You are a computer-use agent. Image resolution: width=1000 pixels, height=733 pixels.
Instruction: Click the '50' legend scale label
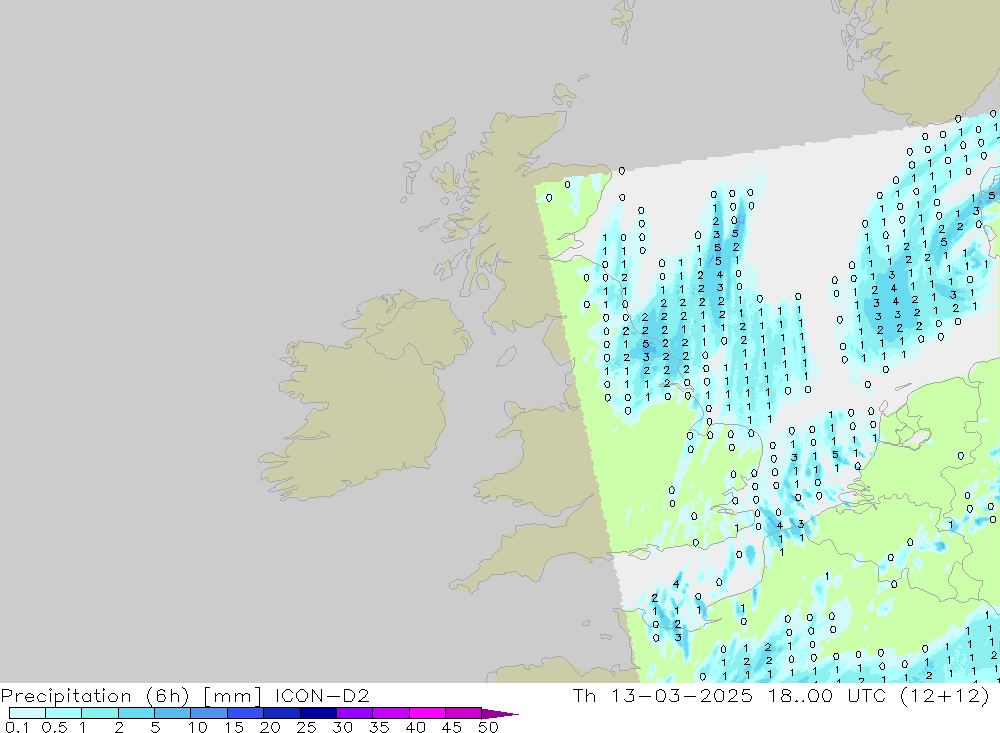(488, 727)
